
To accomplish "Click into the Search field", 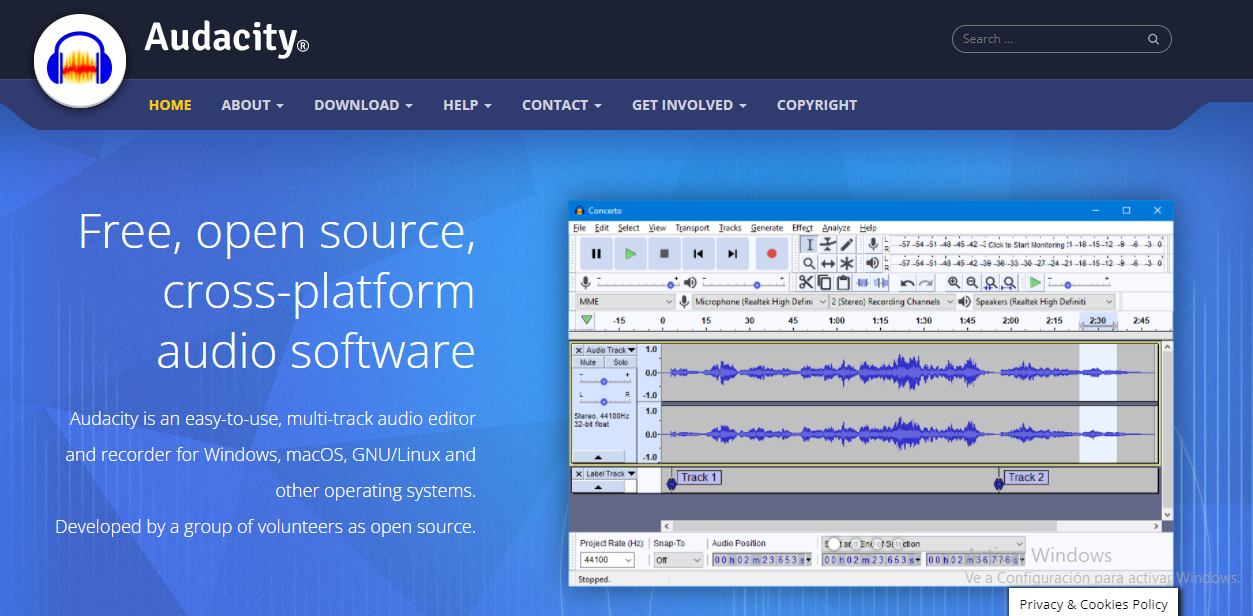I will point(1050,39).
